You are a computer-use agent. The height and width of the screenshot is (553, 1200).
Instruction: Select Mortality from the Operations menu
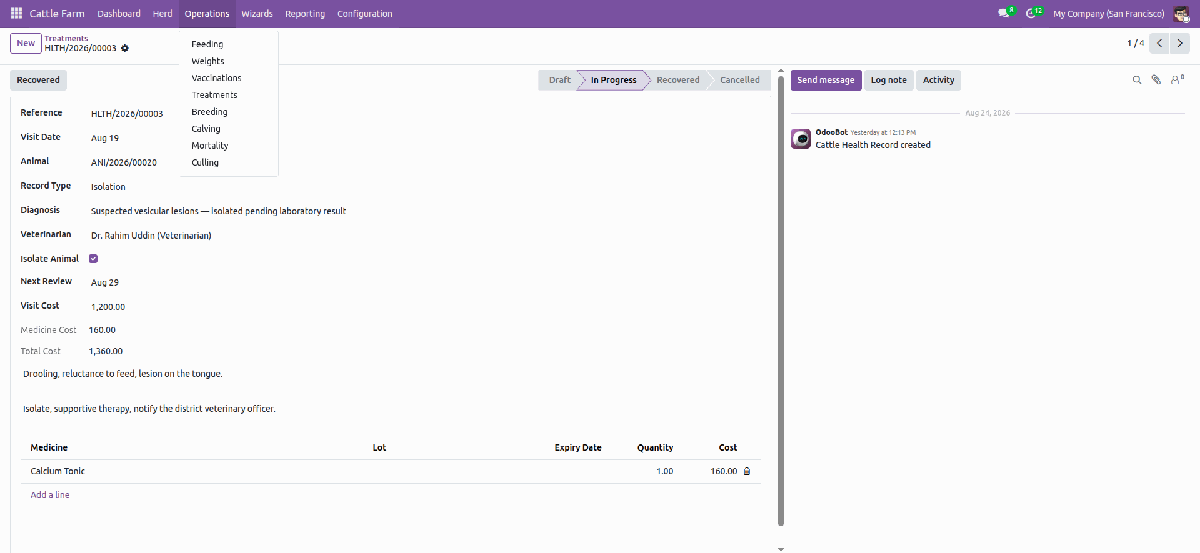pyautogui.click(x=229, y=146)
